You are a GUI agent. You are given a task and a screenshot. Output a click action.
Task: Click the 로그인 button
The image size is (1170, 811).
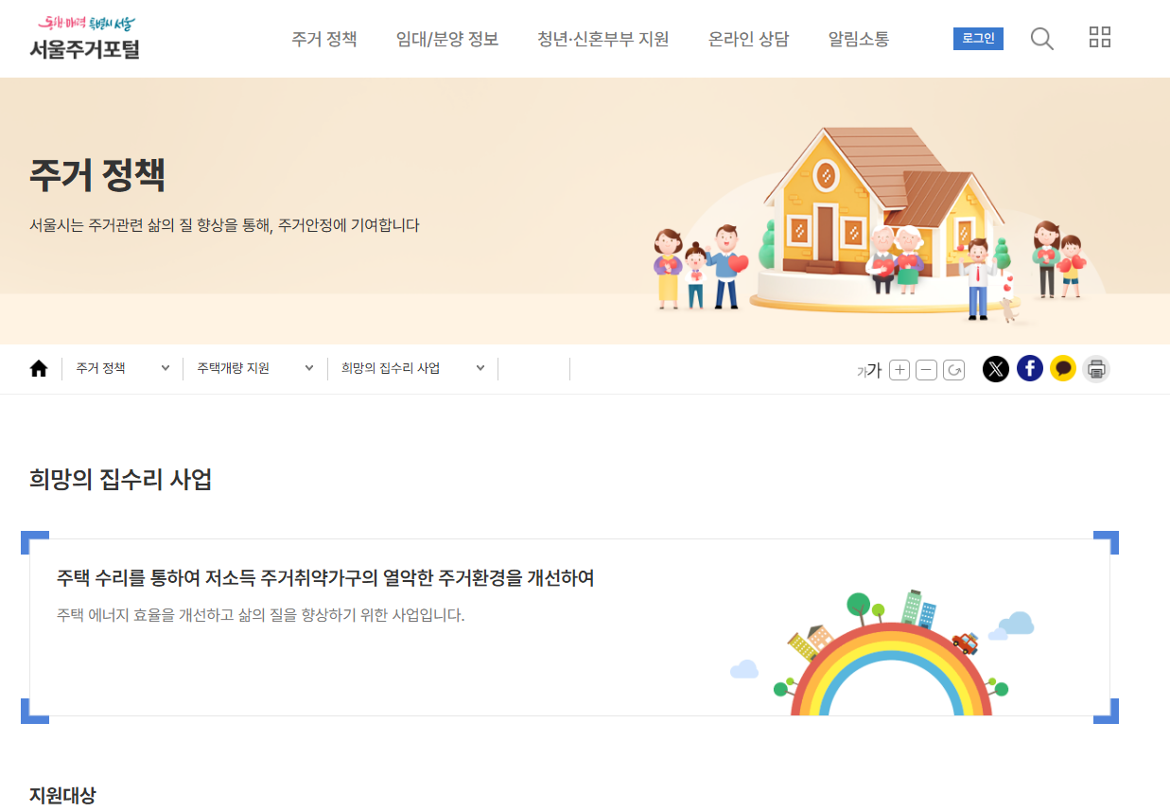pos(977,39)
